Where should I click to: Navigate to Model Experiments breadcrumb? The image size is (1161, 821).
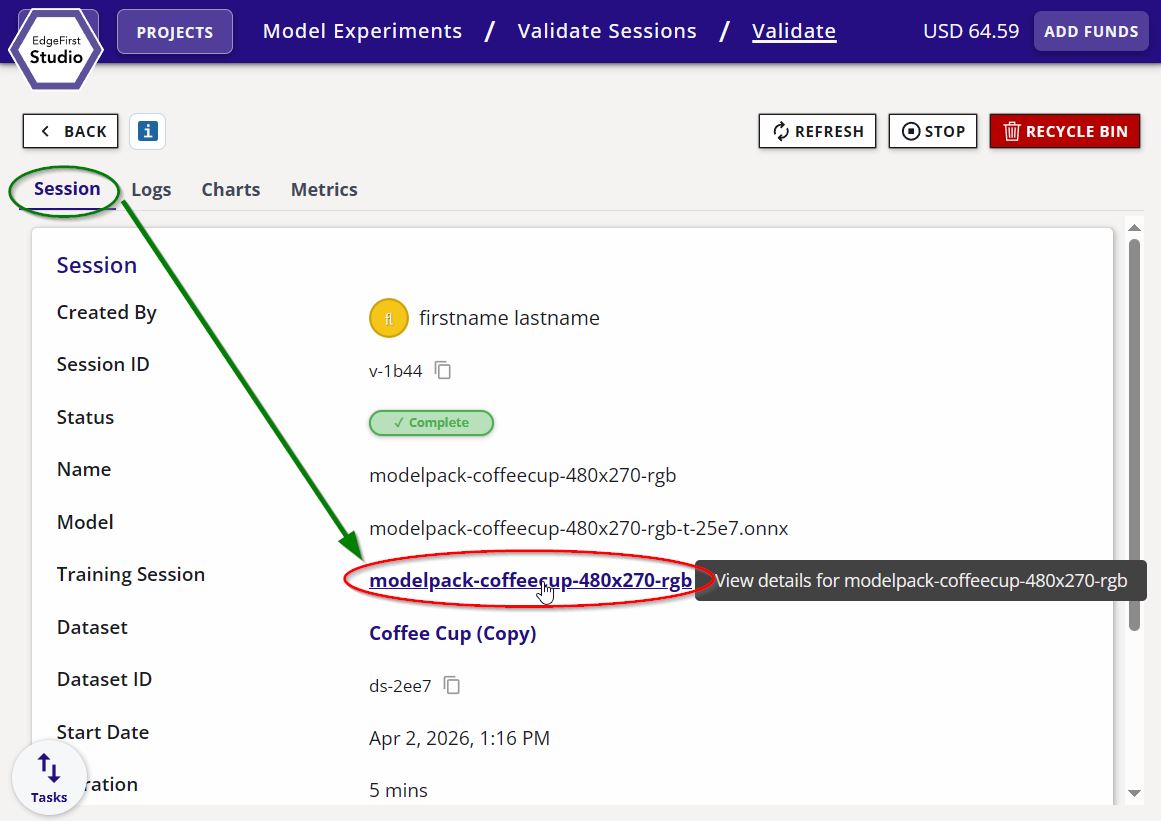tap(362, 31)
